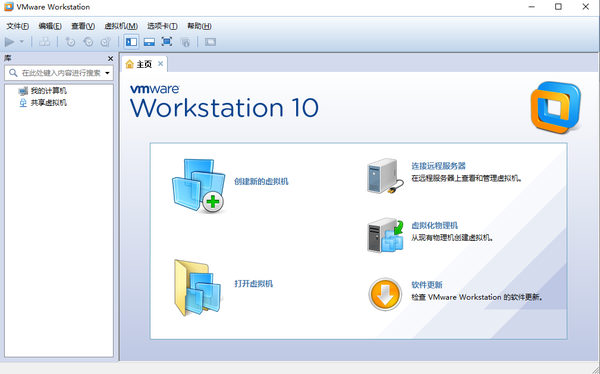This screenshot has height=374, width=600.
Task: Close the 库 library panel
Action: (x=110, y=59)
